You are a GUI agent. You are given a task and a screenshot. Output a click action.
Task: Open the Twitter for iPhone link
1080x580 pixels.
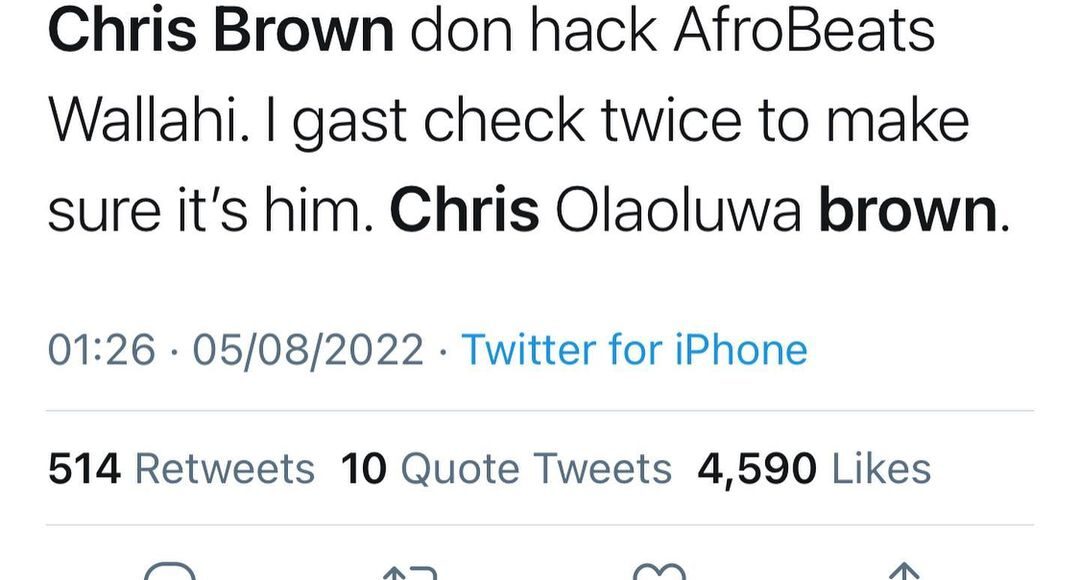tap(633, 350)
